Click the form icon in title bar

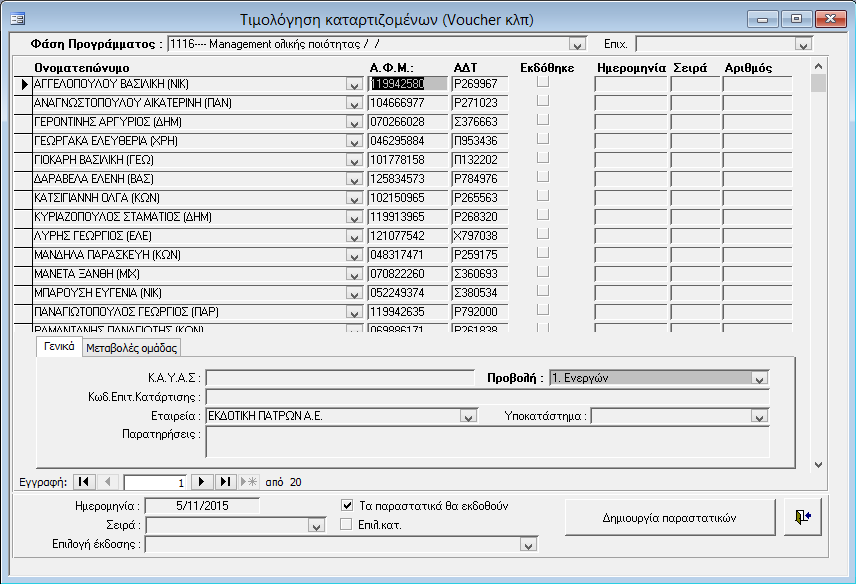point(17,18)
